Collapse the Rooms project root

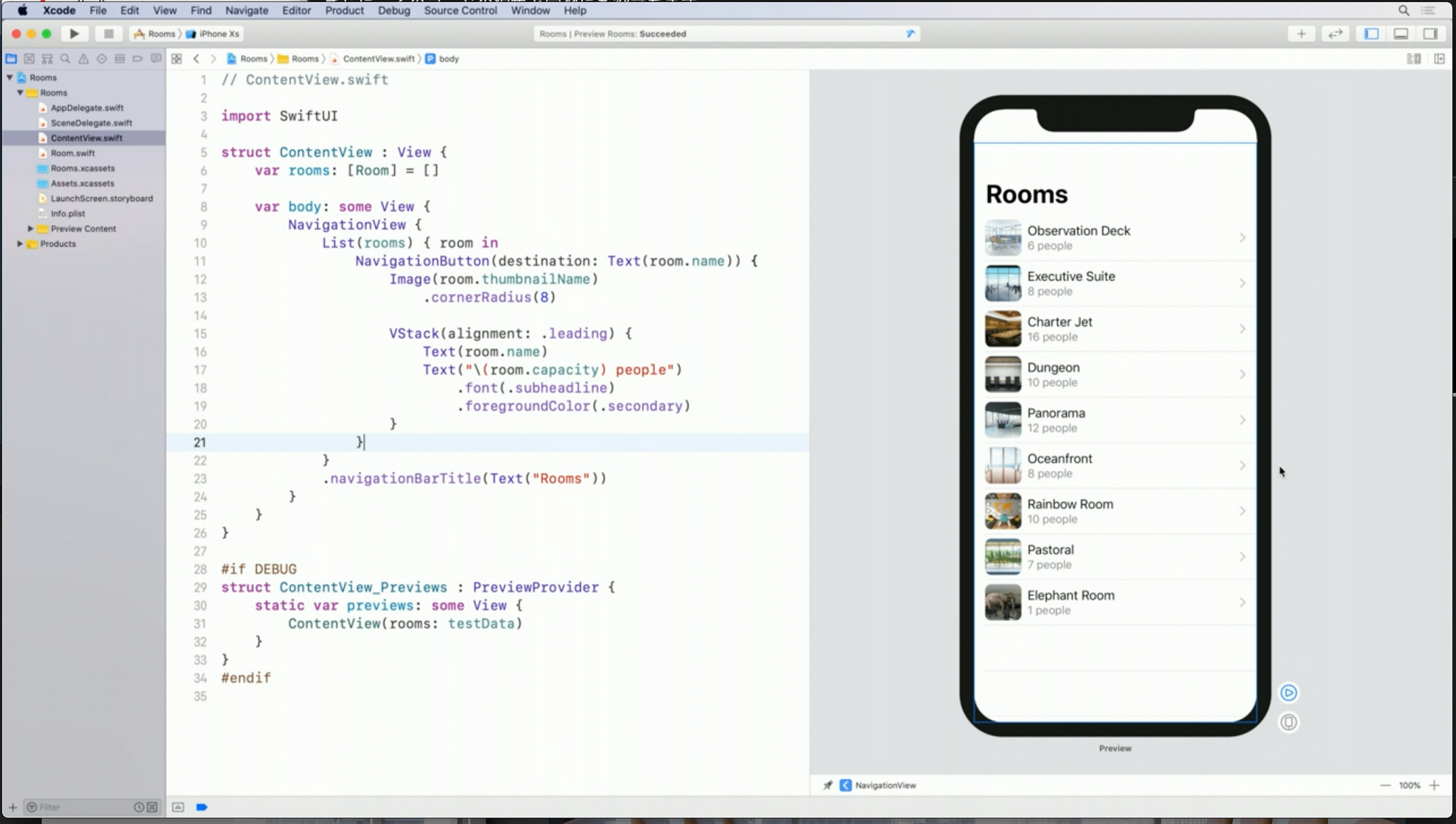pyautogui.click(x=10, y=77)
